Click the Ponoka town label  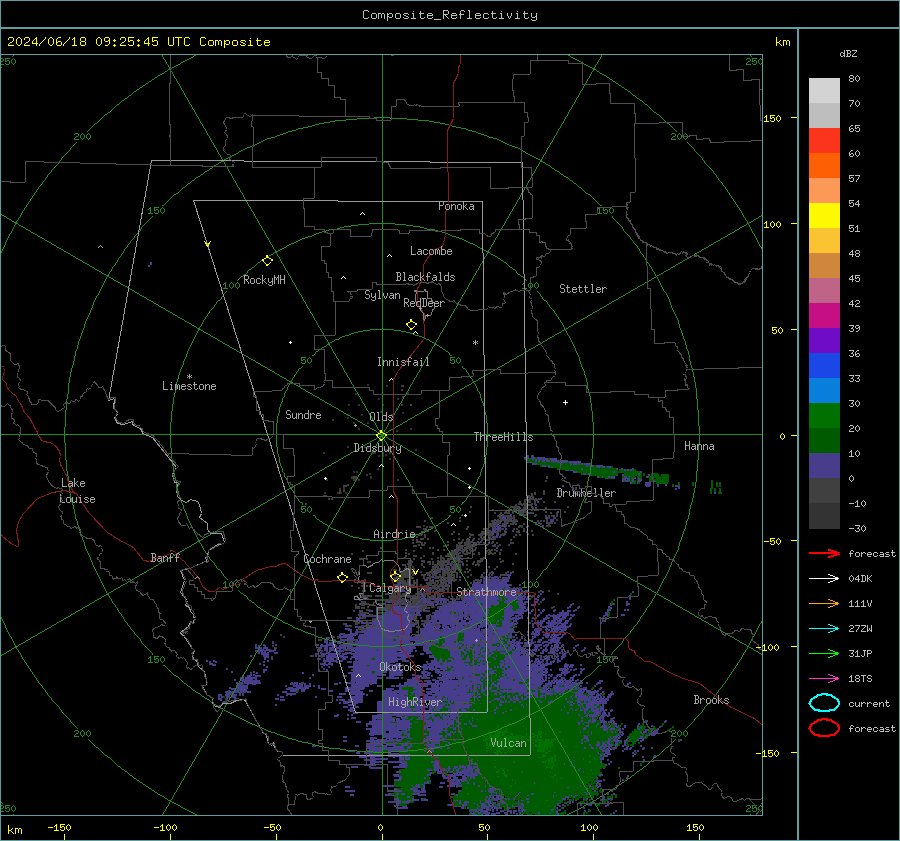pos(456,206)
